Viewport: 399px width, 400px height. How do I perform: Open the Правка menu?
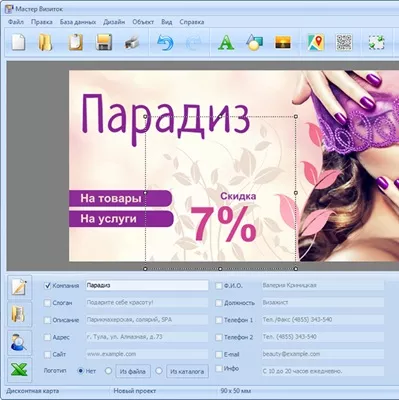pos(42,22)
